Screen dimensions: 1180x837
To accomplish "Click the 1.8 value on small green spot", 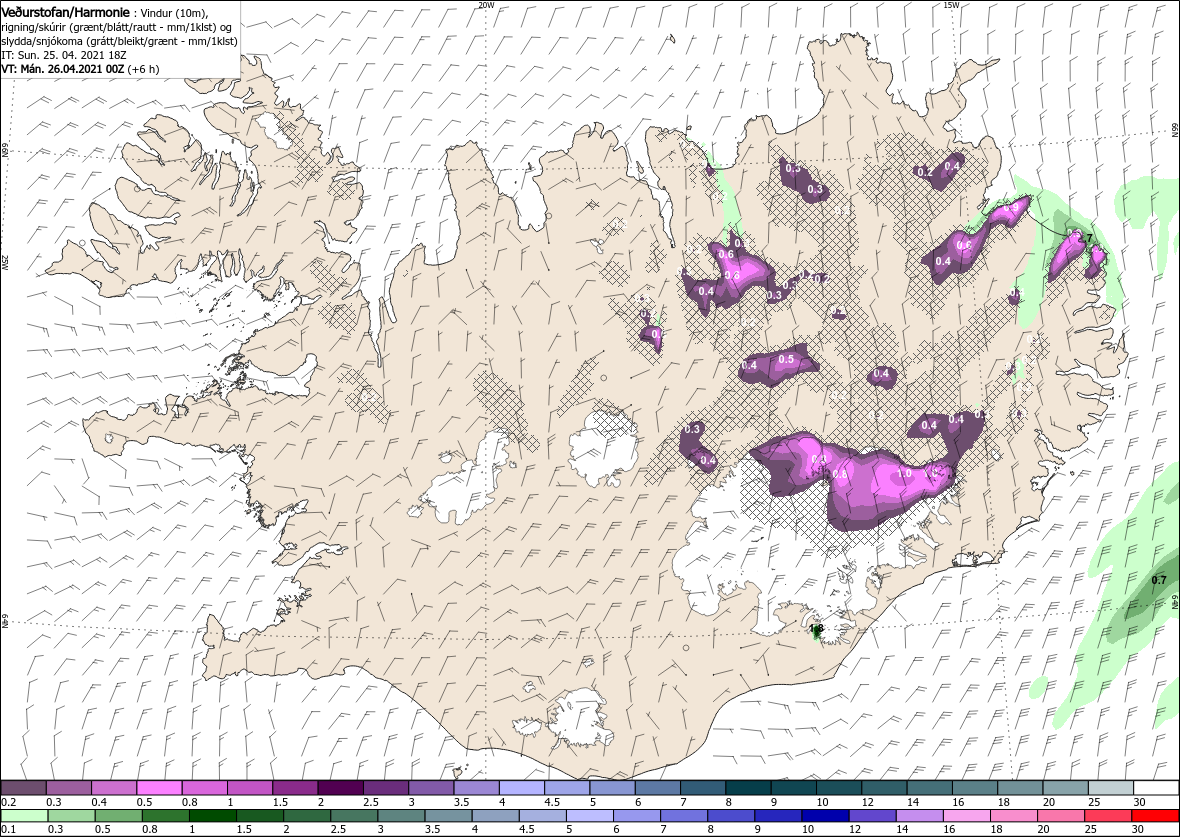I will pyautogui.click(x=817, y=629).
